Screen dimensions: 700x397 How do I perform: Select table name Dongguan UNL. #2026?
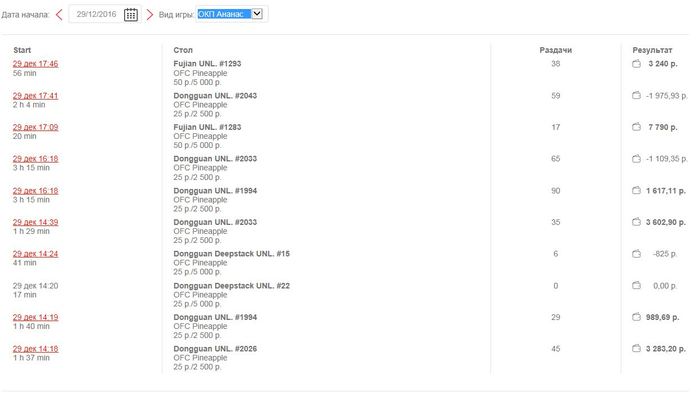click(x=215, y=349)
